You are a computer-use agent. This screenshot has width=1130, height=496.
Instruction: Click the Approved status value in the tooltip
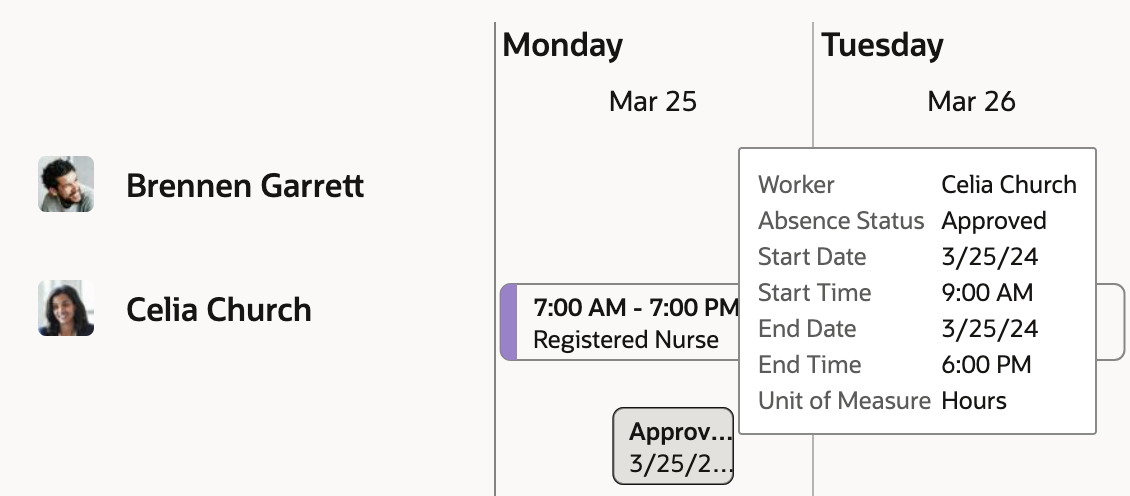[993, 221]
